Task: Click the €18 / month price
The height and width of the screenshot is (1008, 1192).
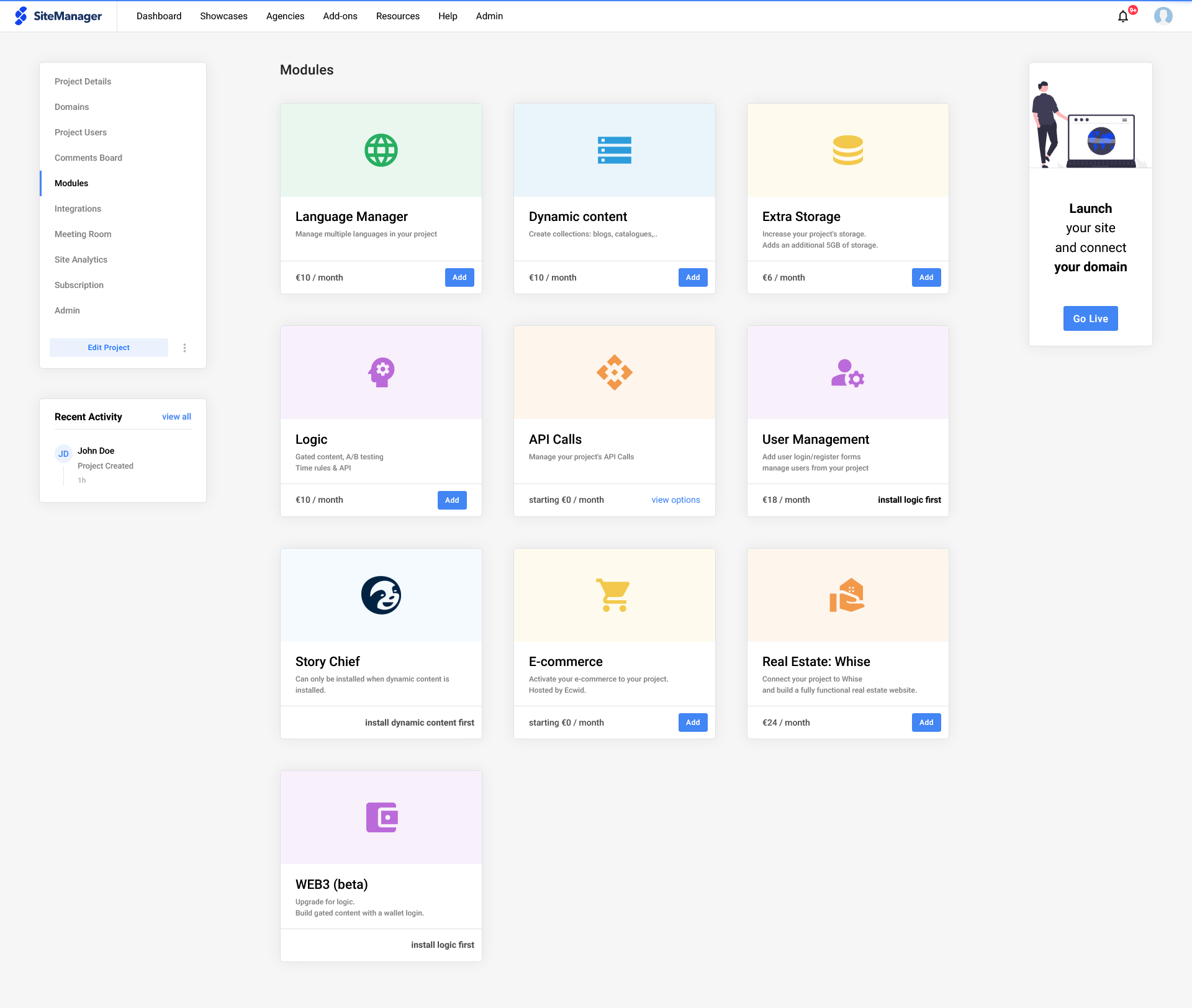Action: pyautogui.click(x=786, y=500)
